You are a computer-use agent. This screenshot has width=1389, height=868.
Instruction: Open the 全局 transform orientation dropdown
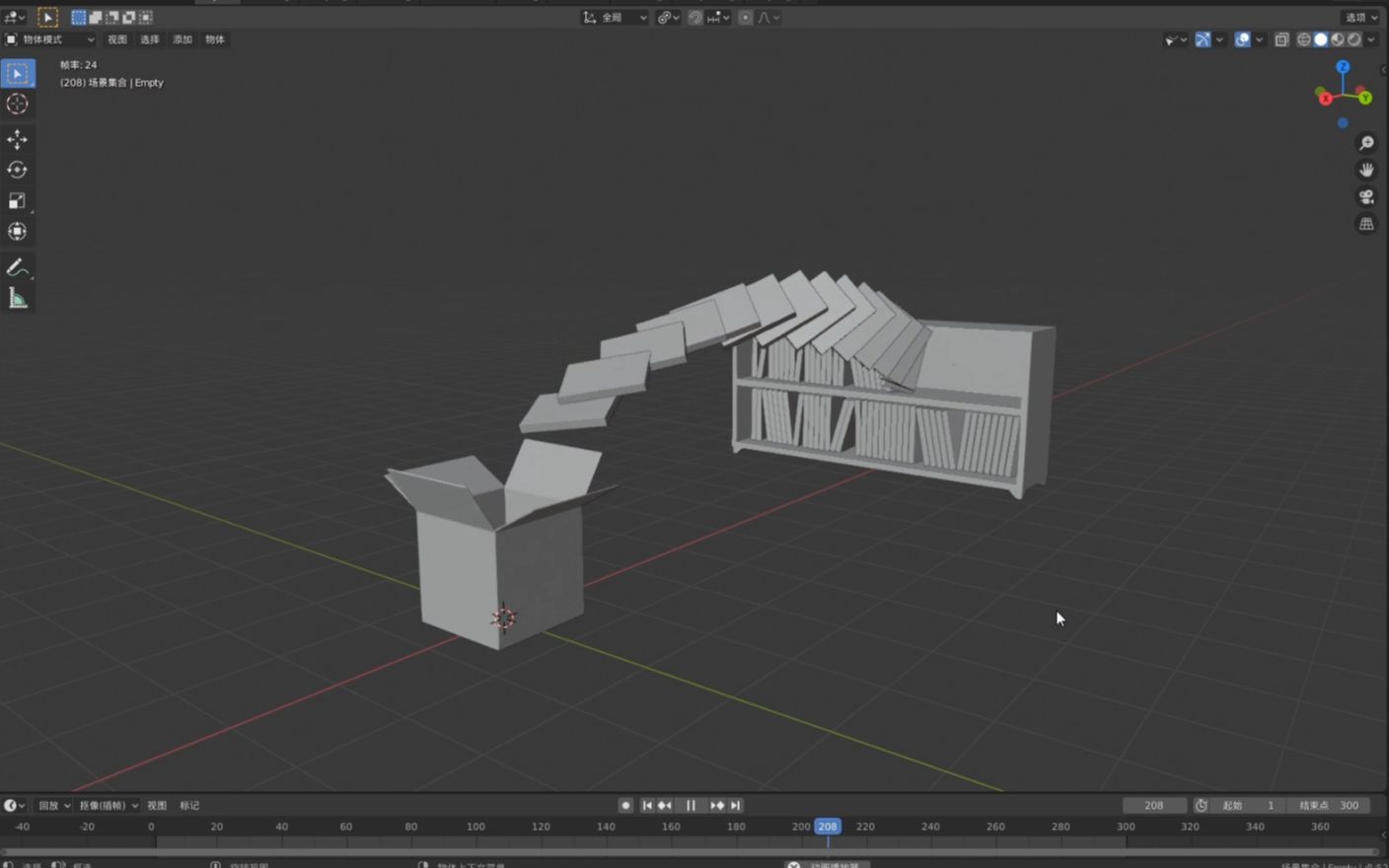coord(615,17)
